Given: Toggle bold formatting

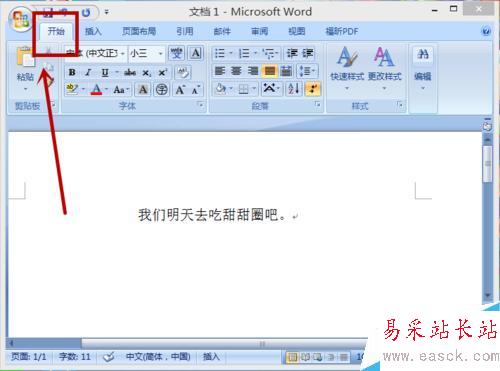Looking at the screenshot, I should (72, 72).
